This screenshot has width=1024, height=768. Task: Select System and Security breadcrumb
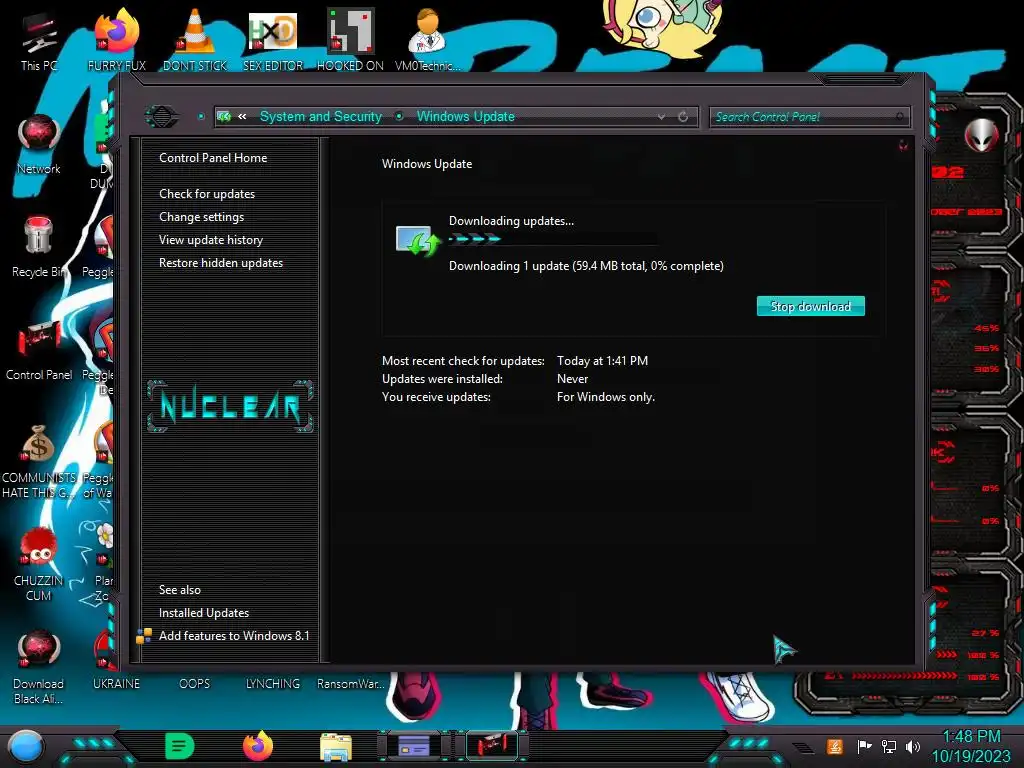[321, 116]
